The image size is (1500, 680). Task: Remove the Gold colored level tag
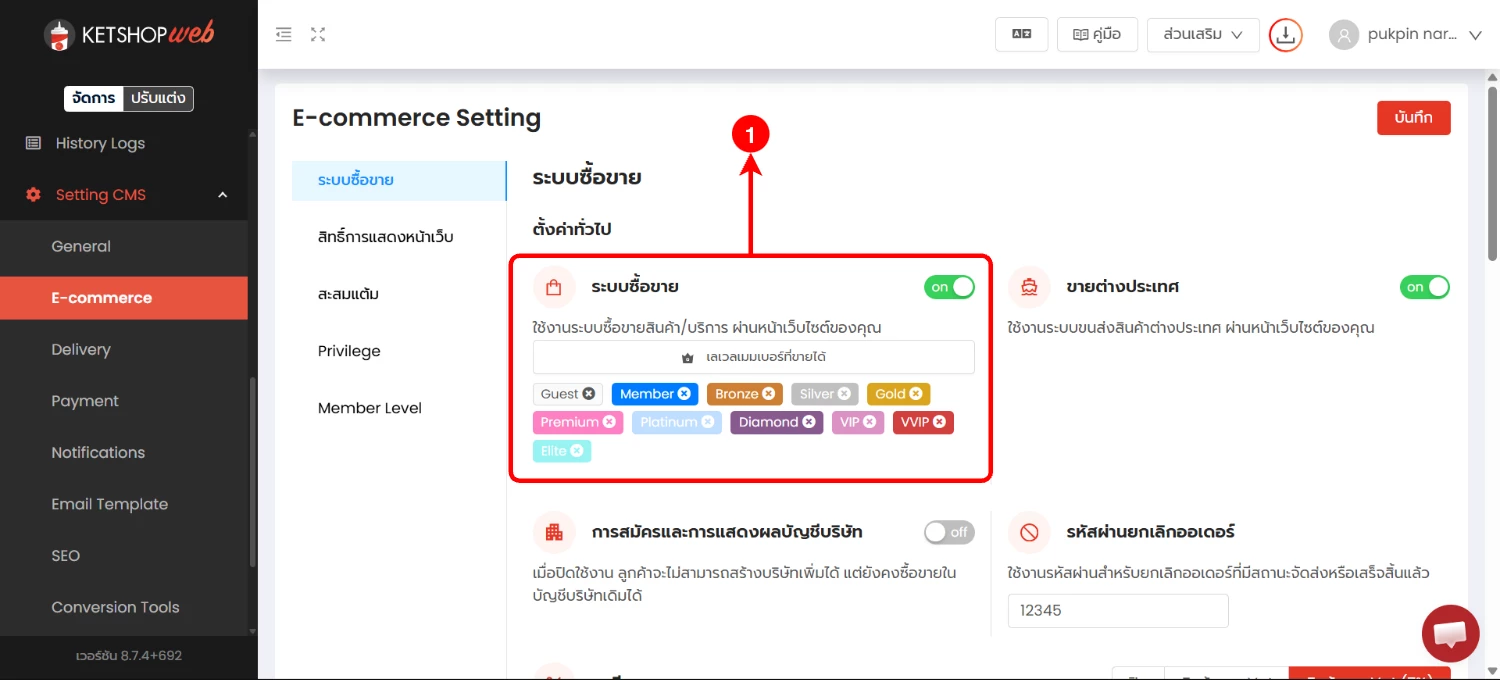coord(916,394)
